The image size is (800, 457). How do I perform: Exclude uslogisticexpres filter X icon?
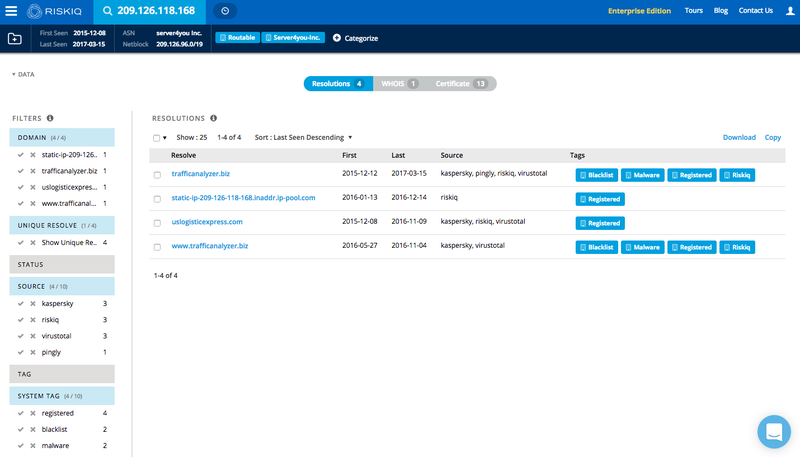click(x=33, y=187)
